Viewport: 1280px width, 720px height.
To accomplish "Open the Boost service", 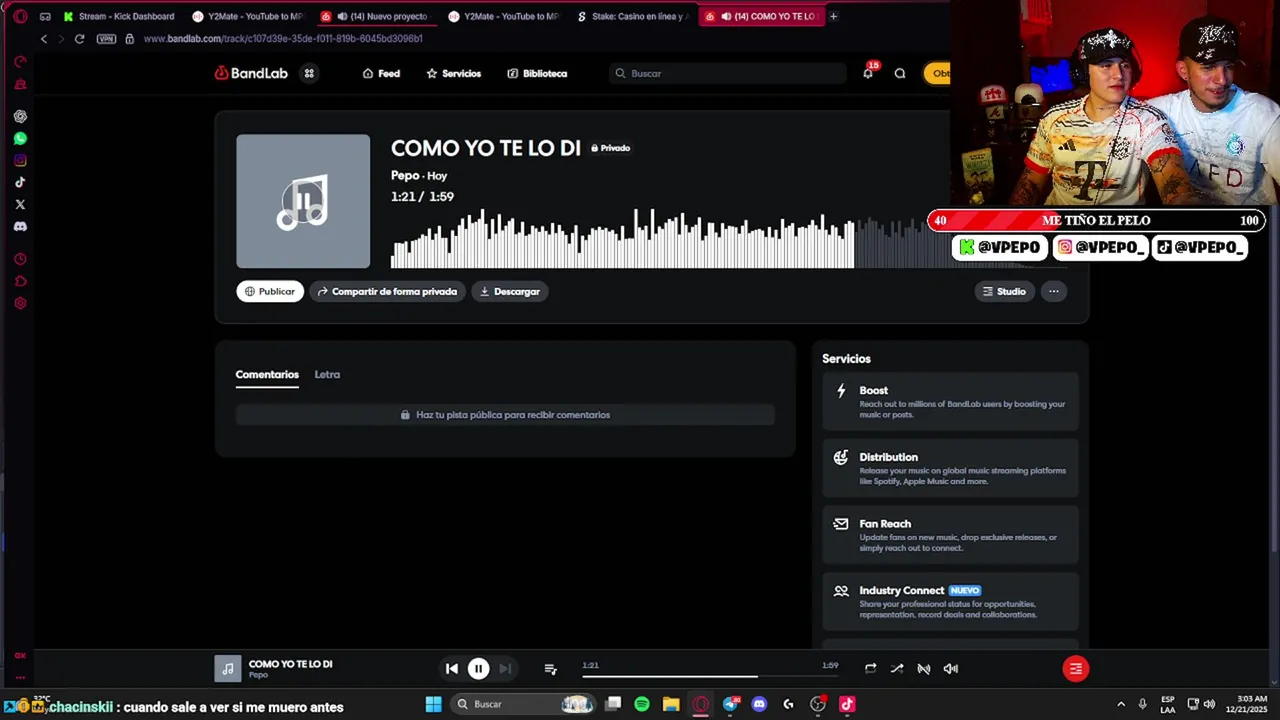I will 950,401.
